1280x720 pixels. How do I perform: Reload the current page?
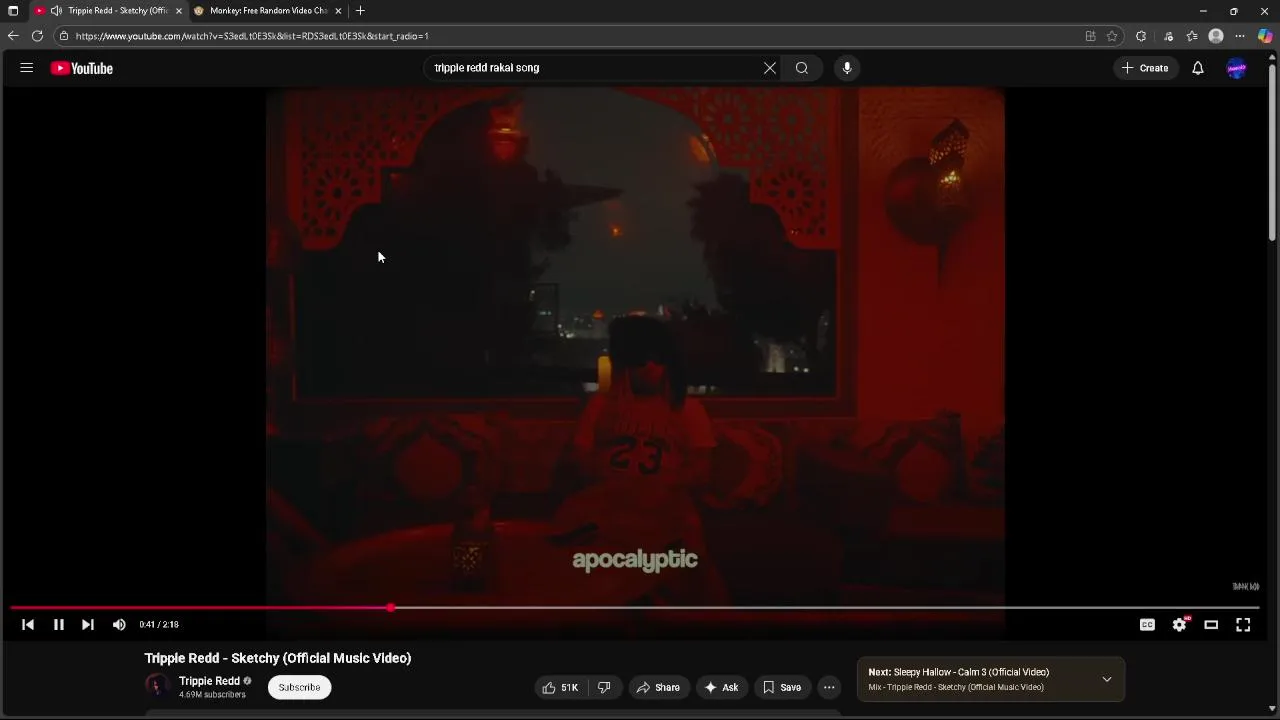click(x=37, y=36)
